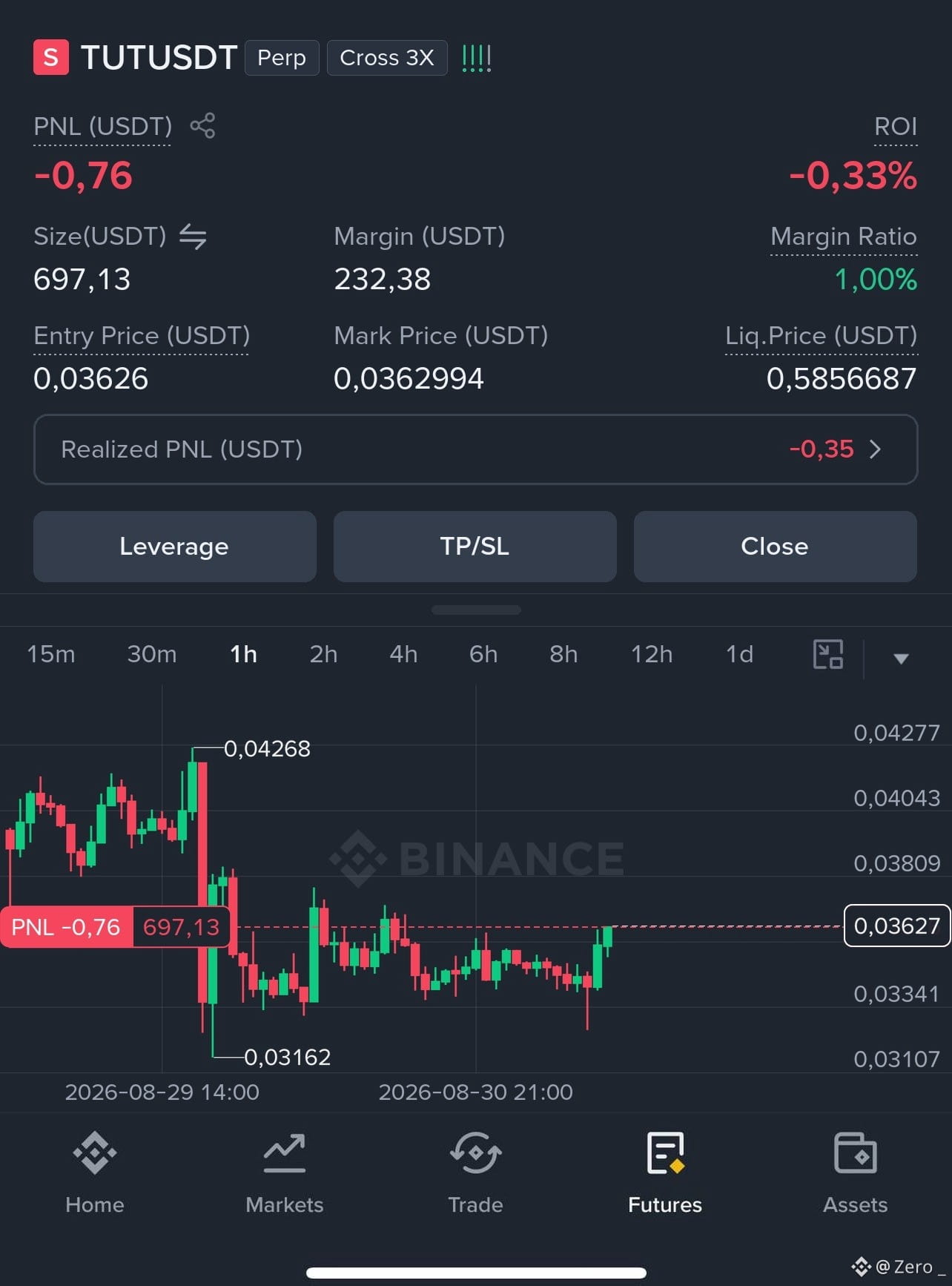Tap the 0,03627 current price label
Screen dimensions: 952x1286
click(x=897, y=926)
